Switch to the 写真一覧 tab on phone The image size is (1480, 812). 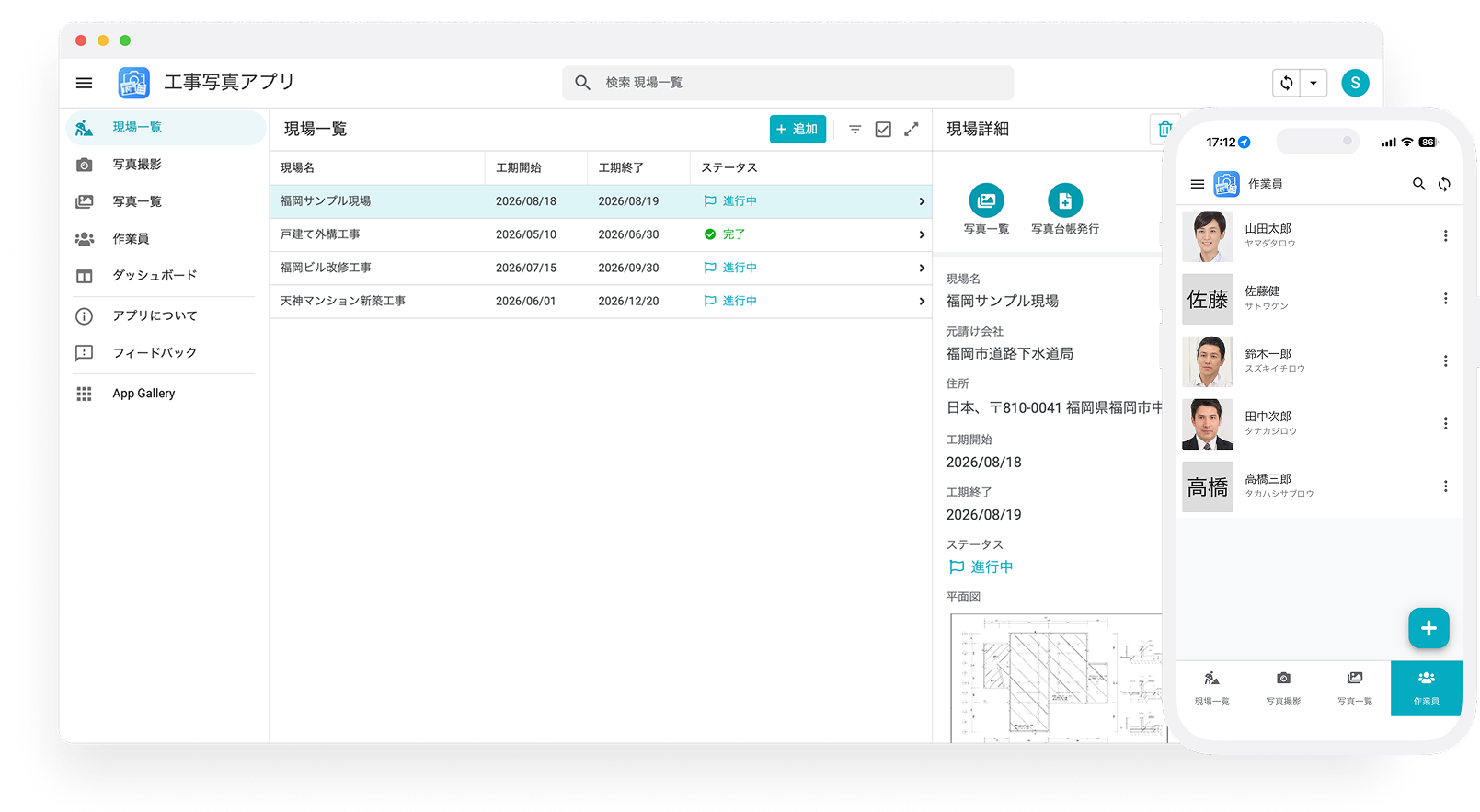click(x=1355, y=688)
